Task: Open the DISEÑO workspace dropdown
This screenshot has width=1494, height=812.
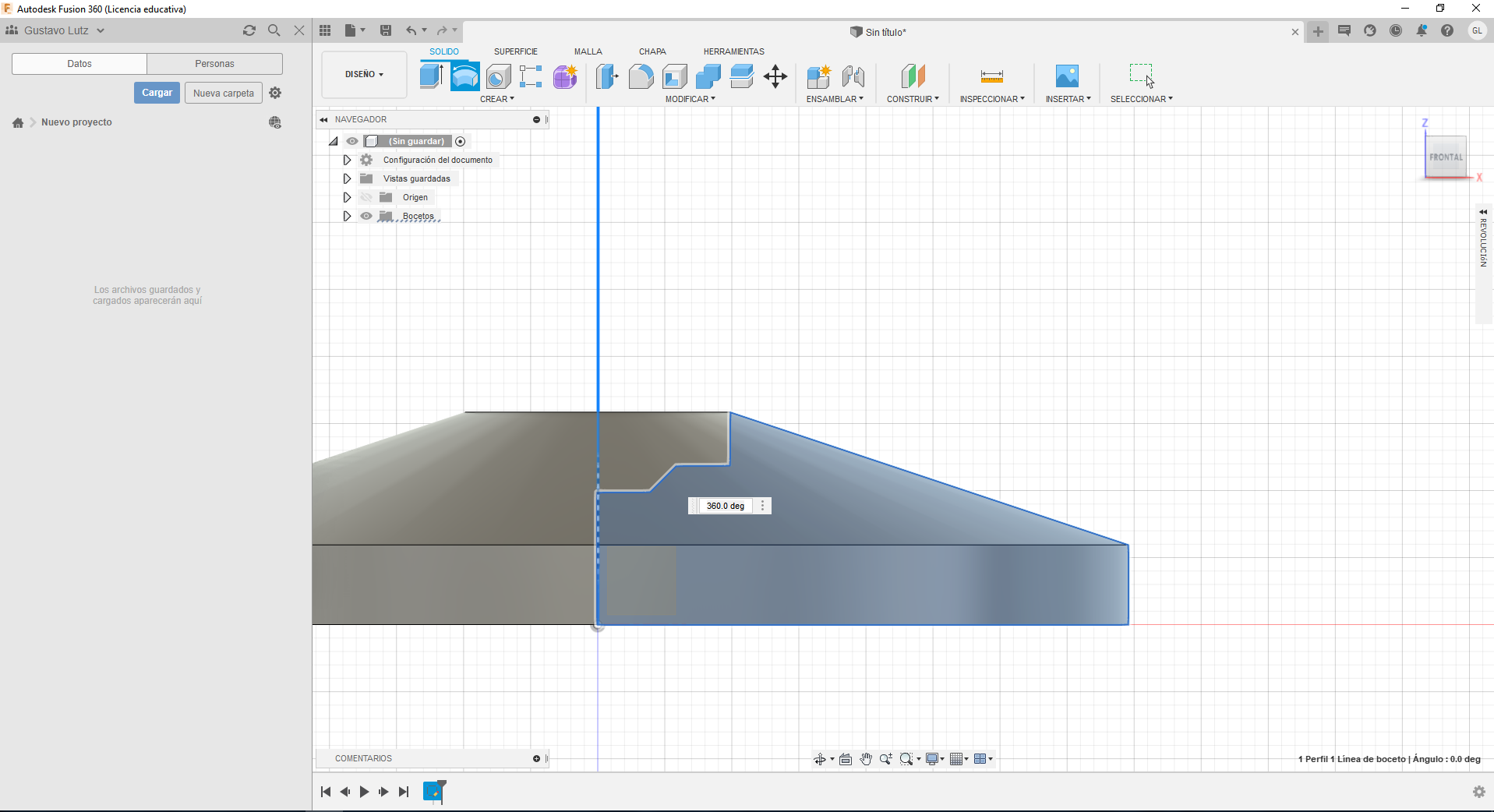Action: tap(364, 75)
